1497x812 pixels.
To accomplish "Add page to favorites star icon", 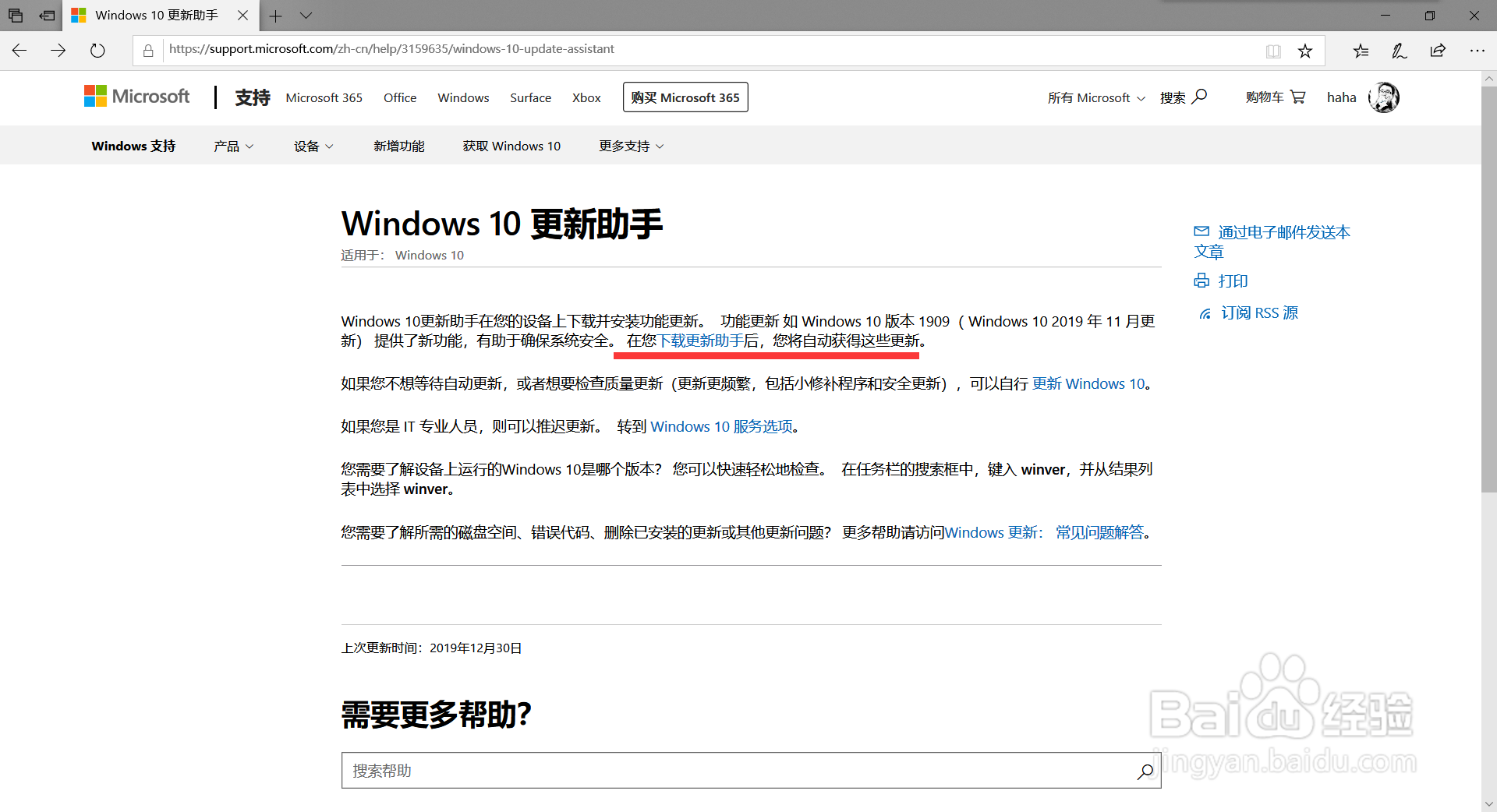I will [1305, 51].
